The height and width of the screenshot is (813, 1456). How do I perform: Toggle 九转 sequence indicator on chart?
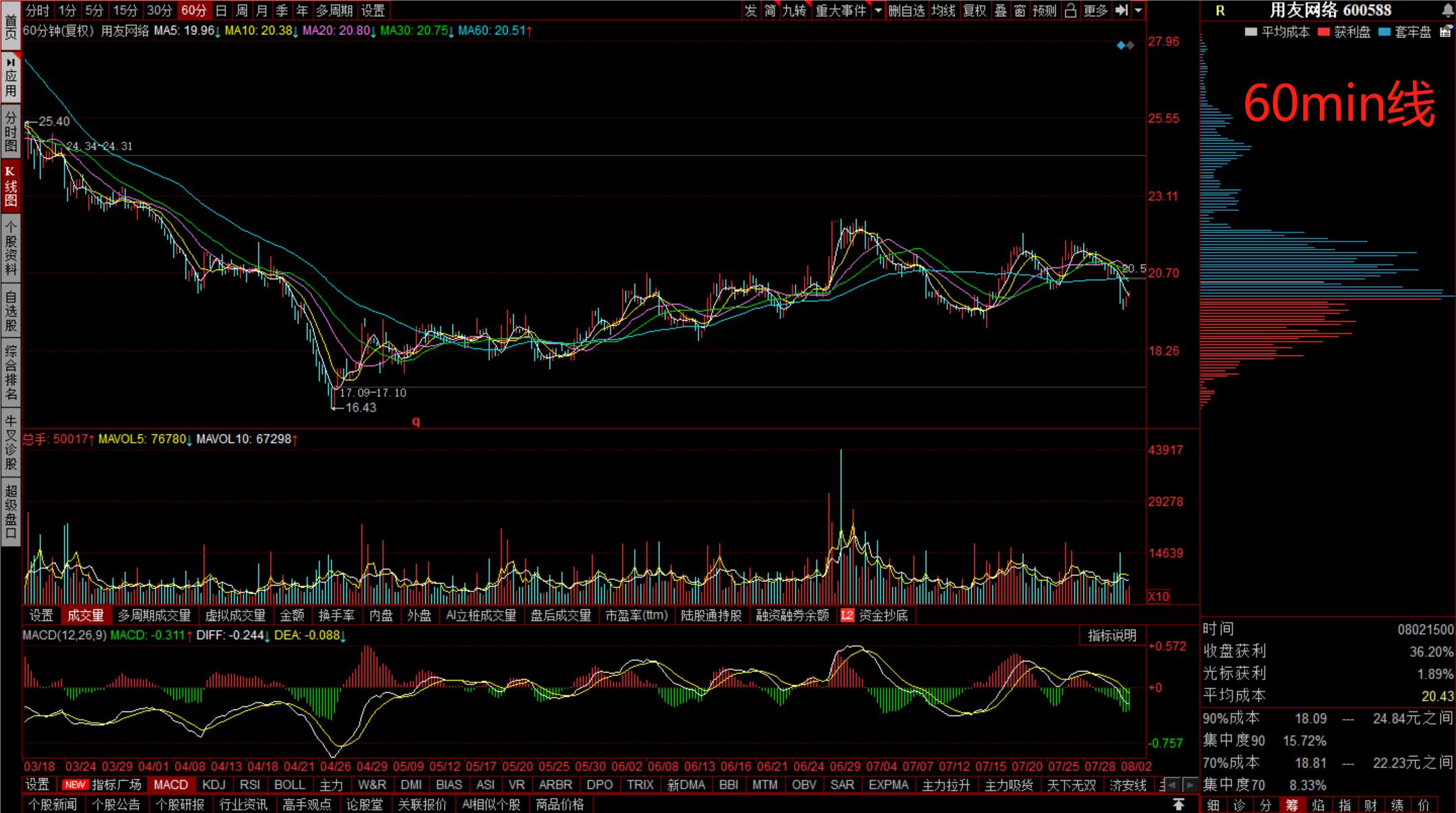point(794,10)
